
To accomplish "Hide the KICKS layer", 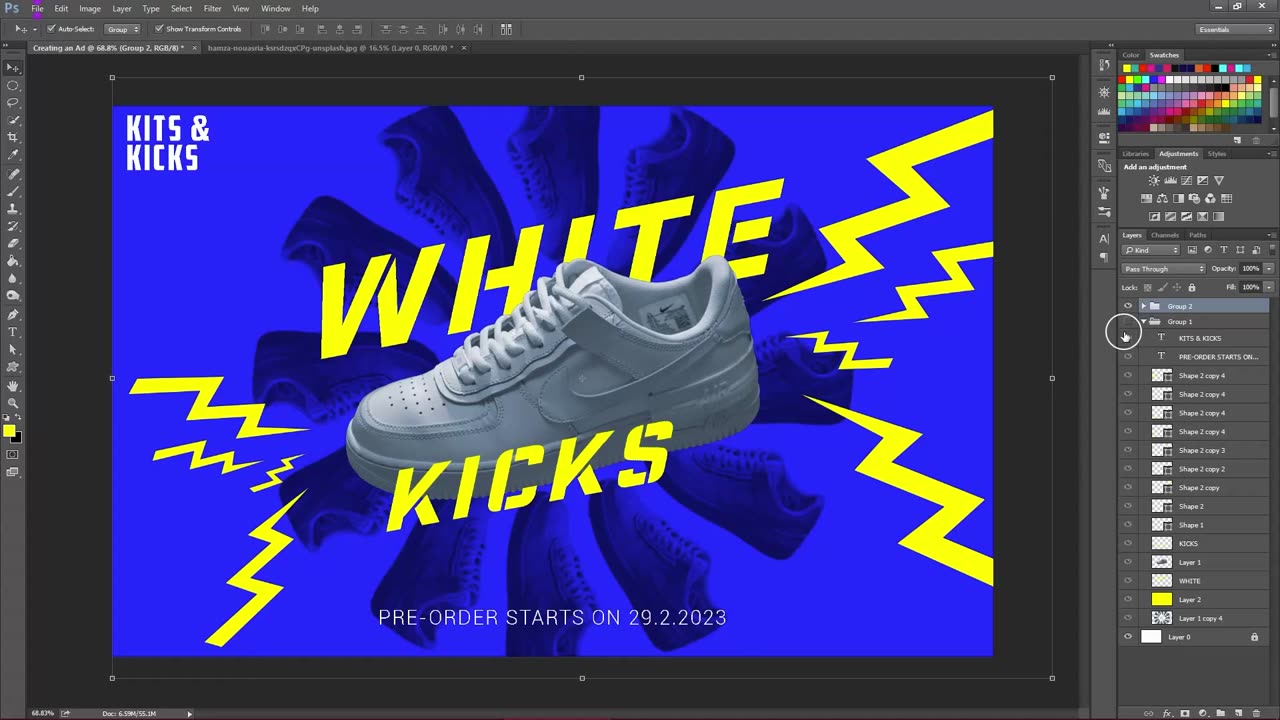I will (x=1128, y=543).
